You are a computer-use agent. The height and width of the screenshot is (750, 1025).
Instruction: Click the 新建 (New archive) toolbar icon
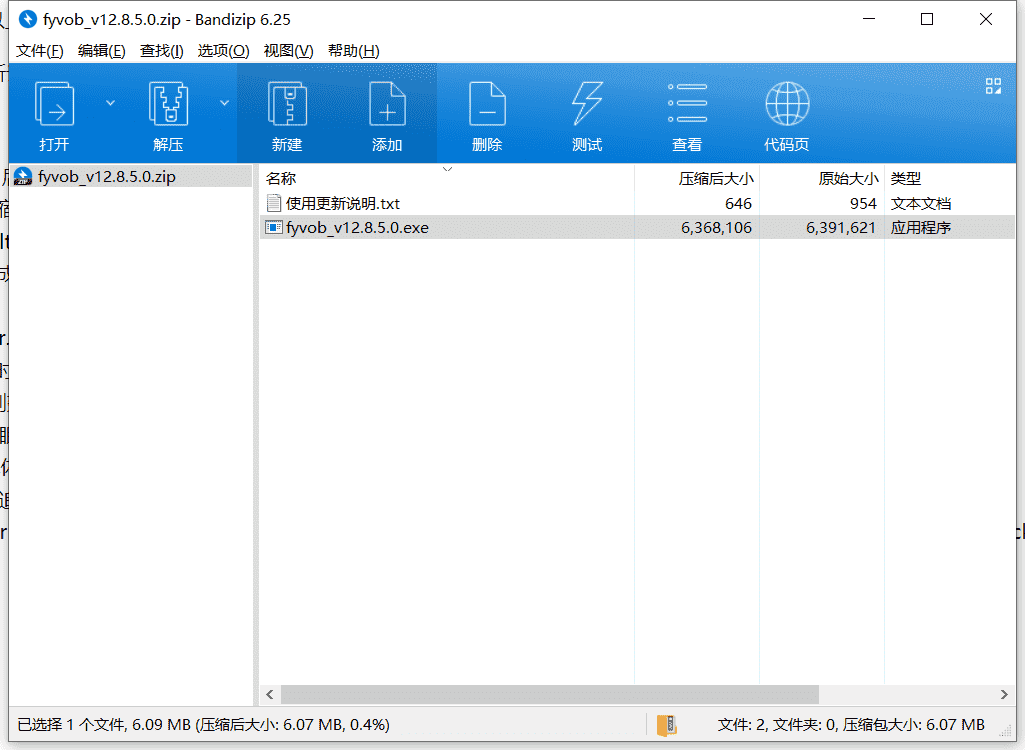pos(287,104)
